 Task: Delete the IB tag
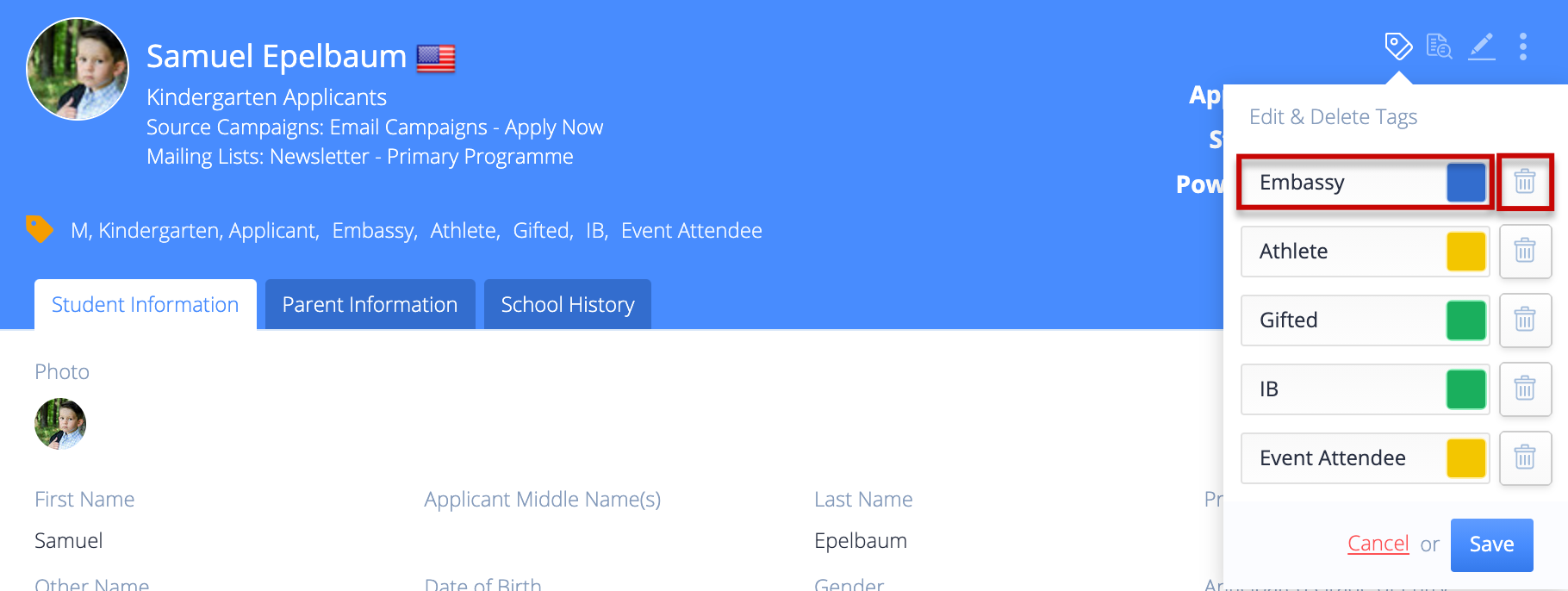pos(1525,389)
